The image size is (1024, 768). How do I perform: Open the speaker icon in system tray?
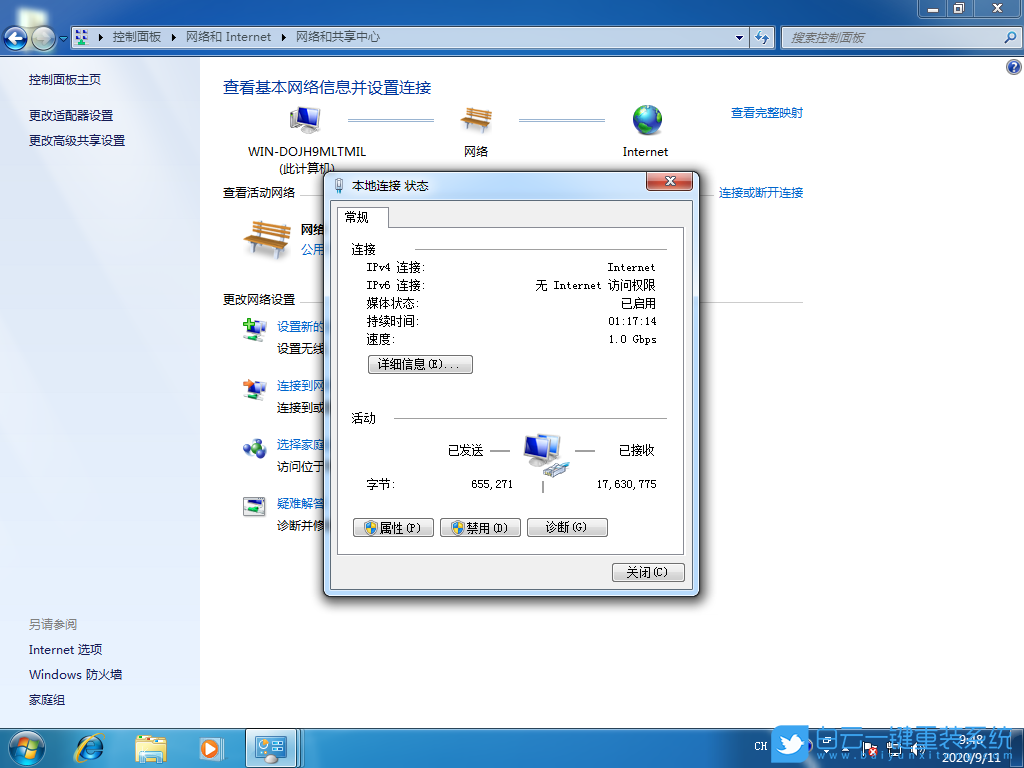[917, 747]
